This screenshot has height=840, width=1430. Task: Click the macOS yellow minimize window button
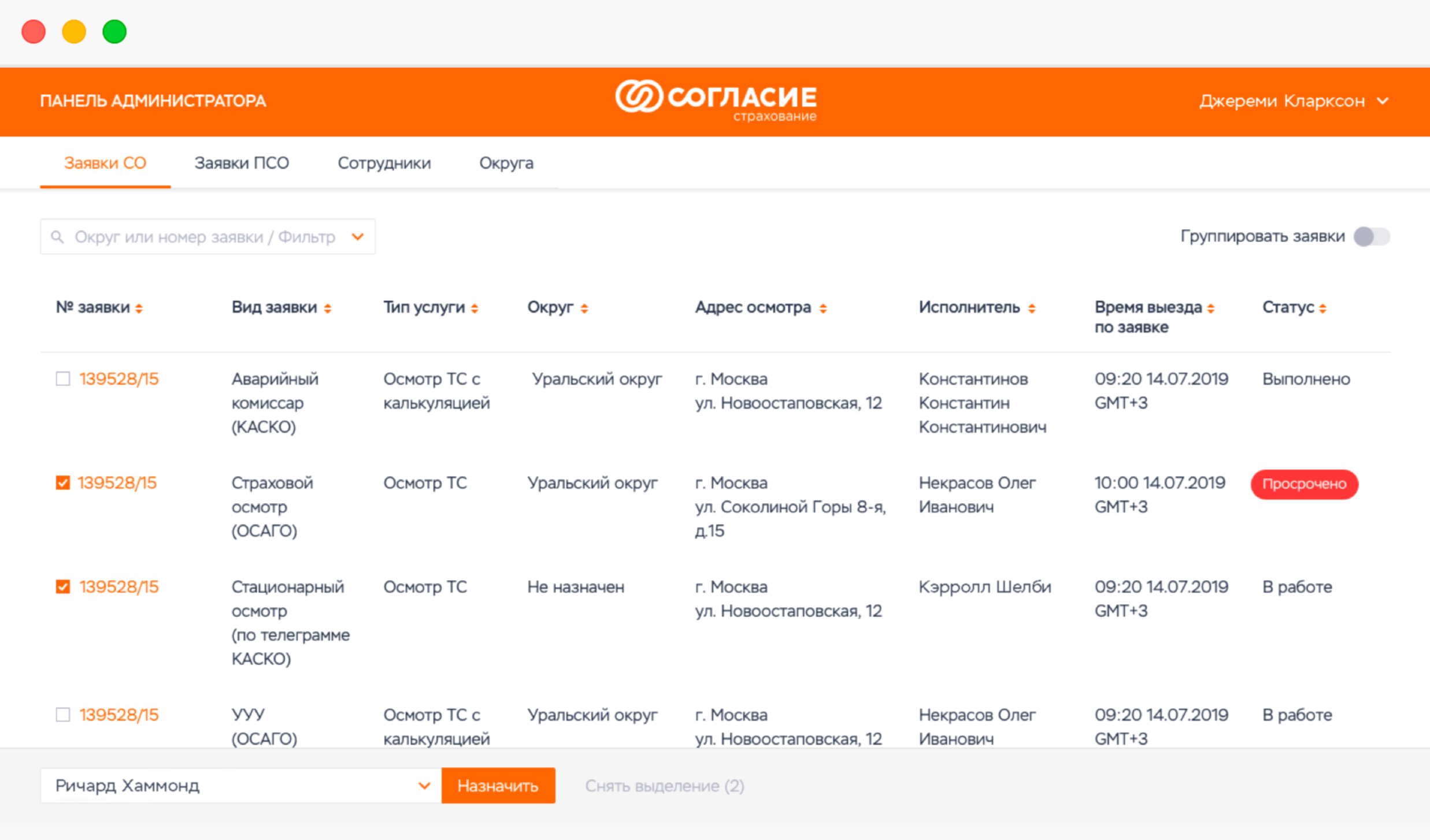click(x=74, y=31)
